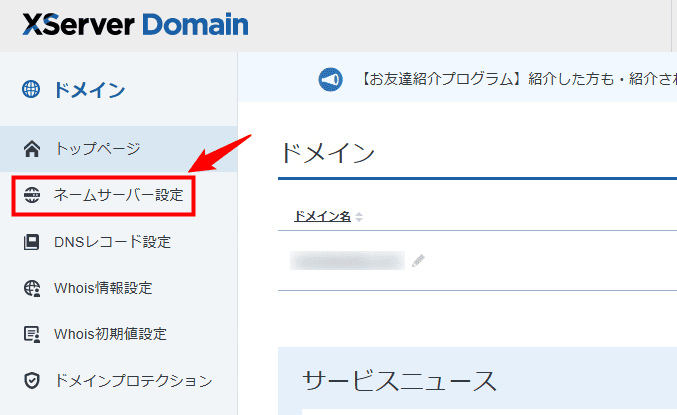Screen dimensions: 677x415
Task: Click the globe icon beside ドメイン heading
Action: pos(31,89)
